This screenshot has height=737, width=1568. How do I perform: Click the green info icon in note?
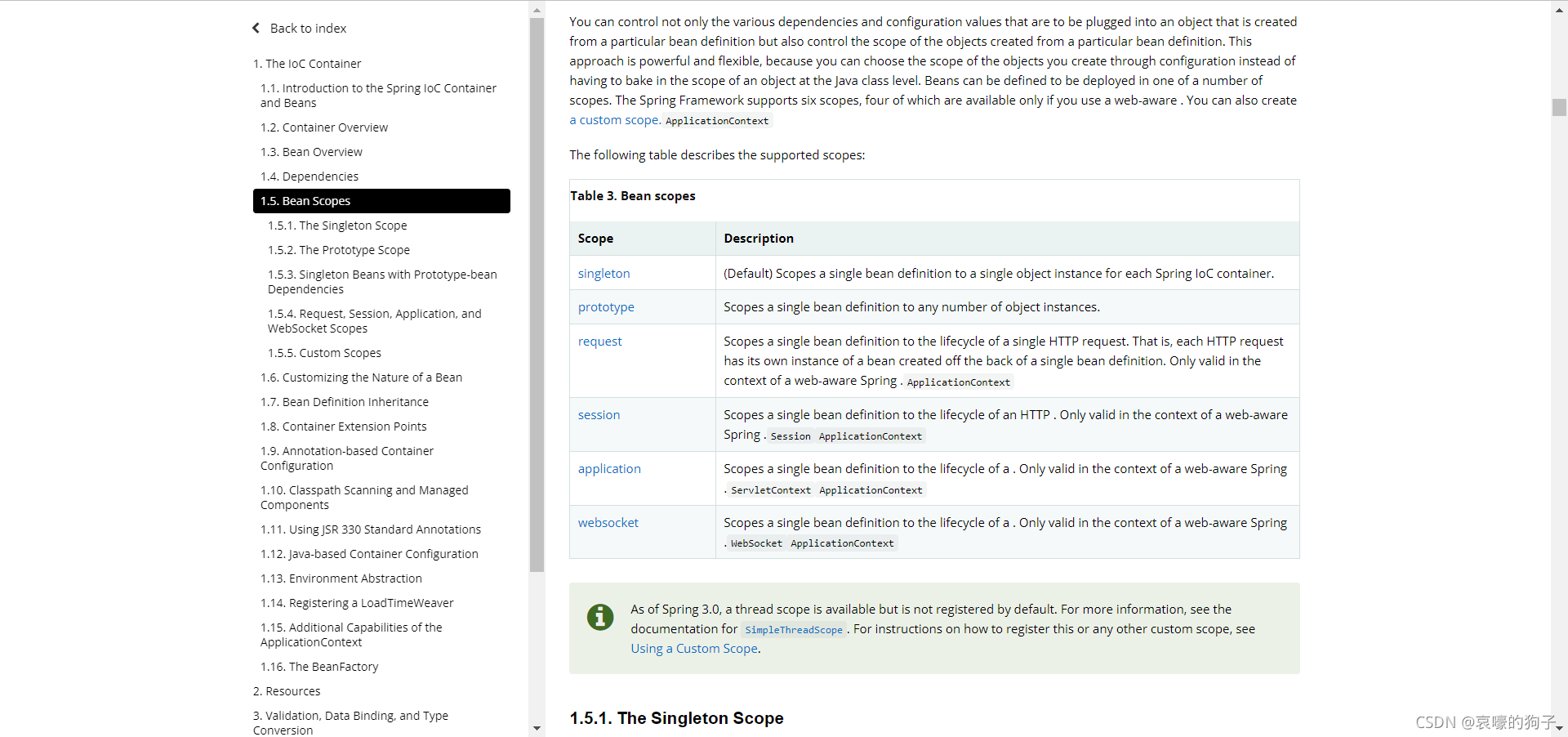pos(600,617)
